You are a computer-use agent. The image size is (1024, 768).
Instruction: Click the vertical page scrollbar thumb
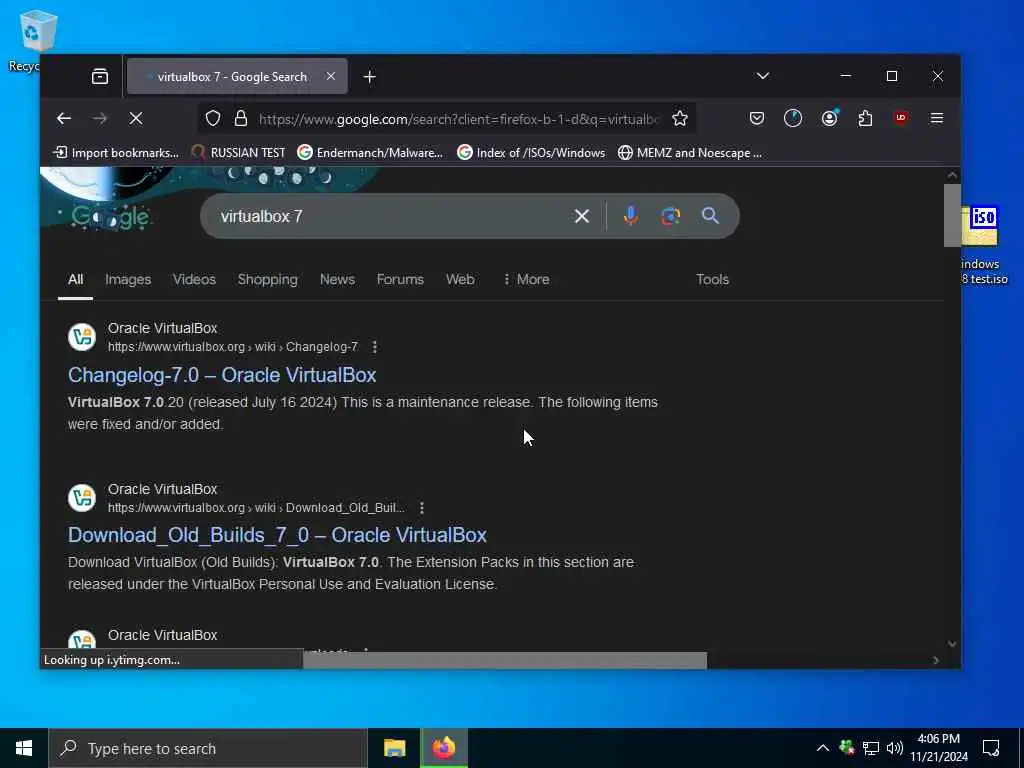(x=952, y=216)
